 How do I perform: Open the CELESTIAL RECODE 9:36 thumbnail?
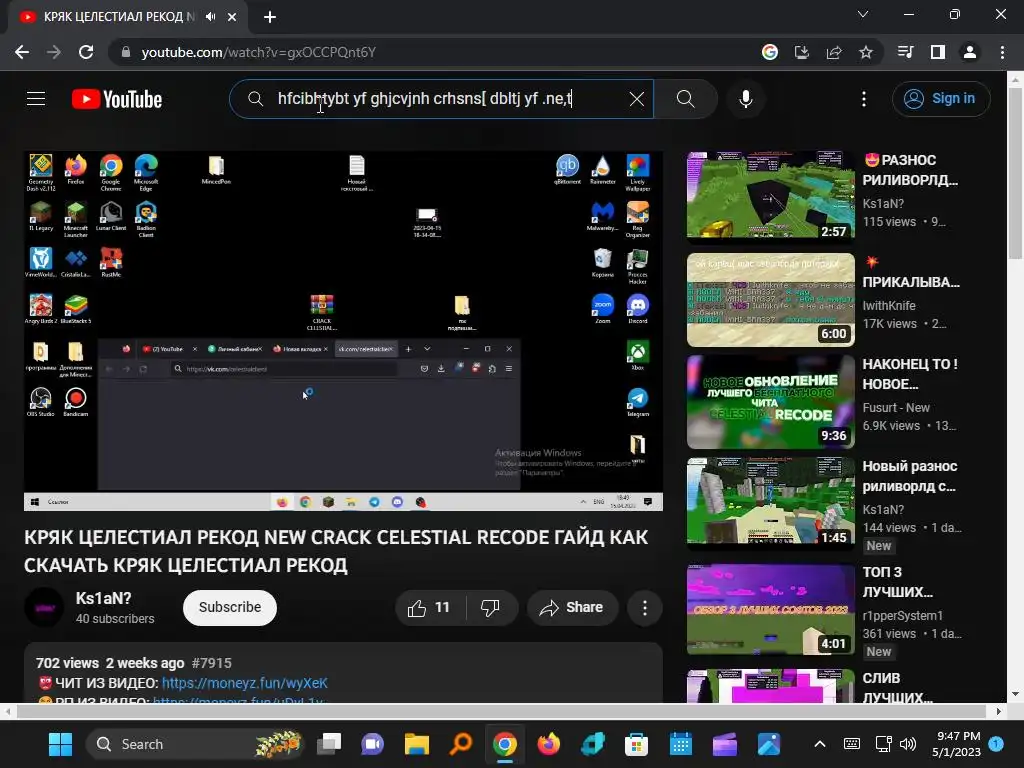tap(771, 402)
